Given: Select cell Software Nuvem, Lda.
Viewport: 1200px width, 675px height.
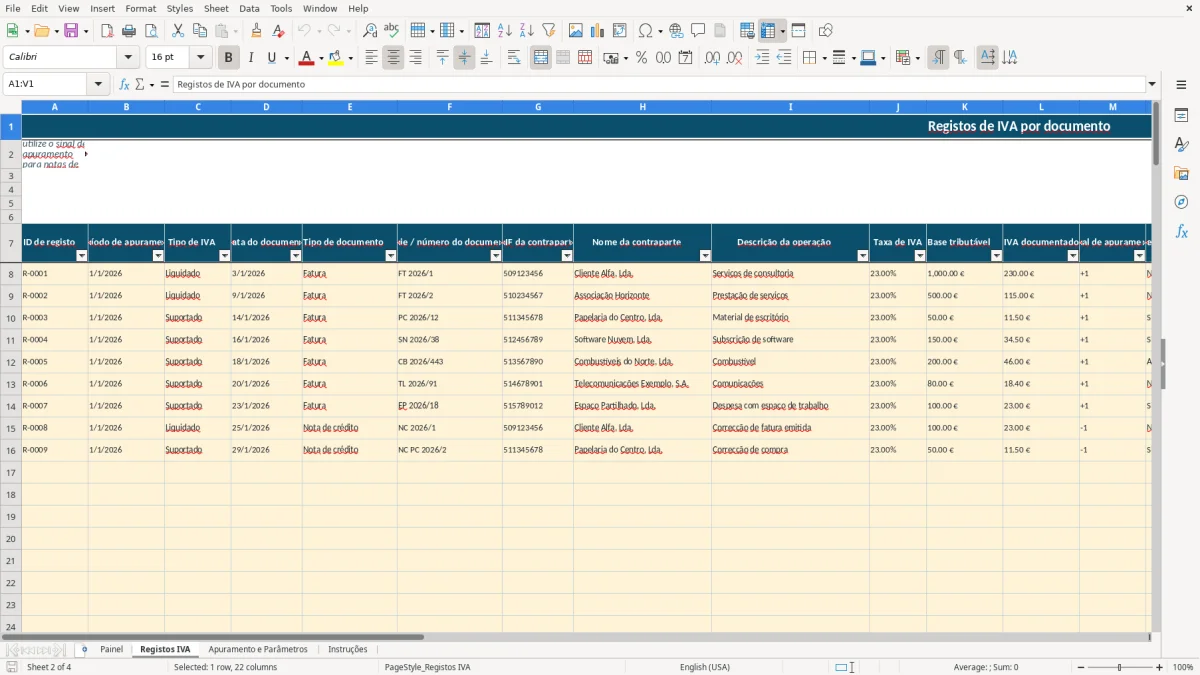Looking at the screenshot, I should [x=642, y=340].
